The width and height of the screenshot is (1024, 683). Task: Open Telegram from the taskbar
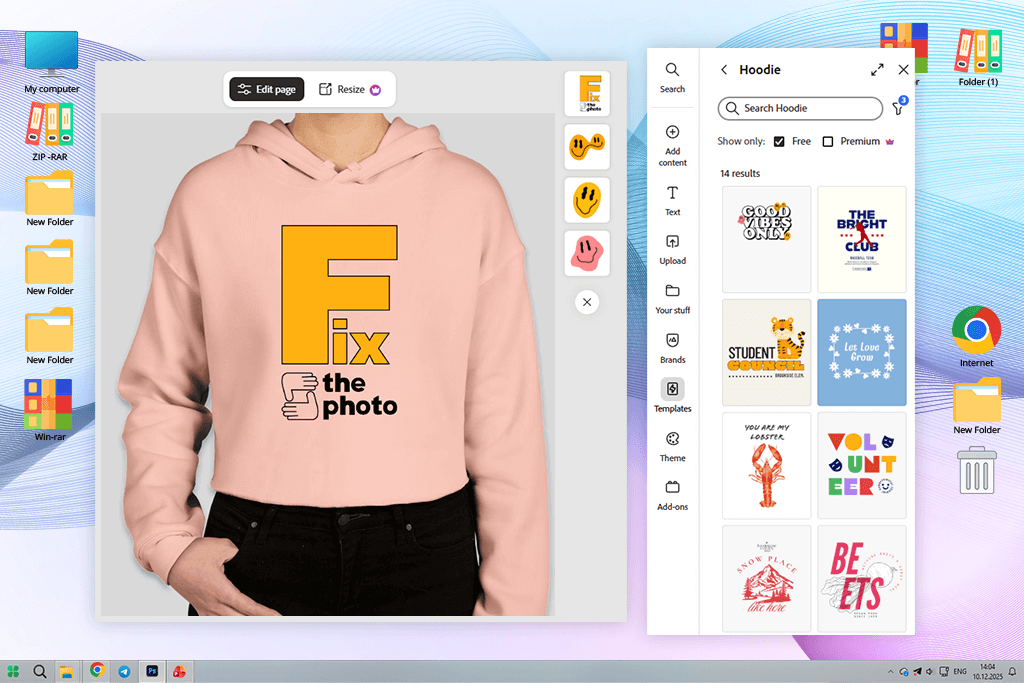point(124,671)
